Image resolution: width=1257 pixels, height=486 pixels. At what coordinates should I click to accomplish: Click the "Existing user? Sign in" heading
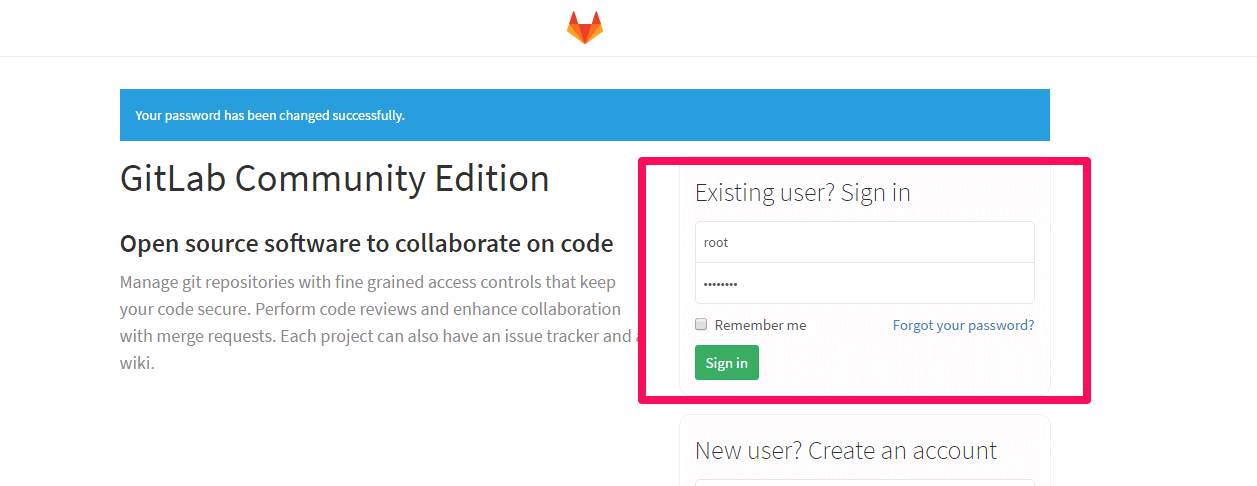(x=802, y=192)
